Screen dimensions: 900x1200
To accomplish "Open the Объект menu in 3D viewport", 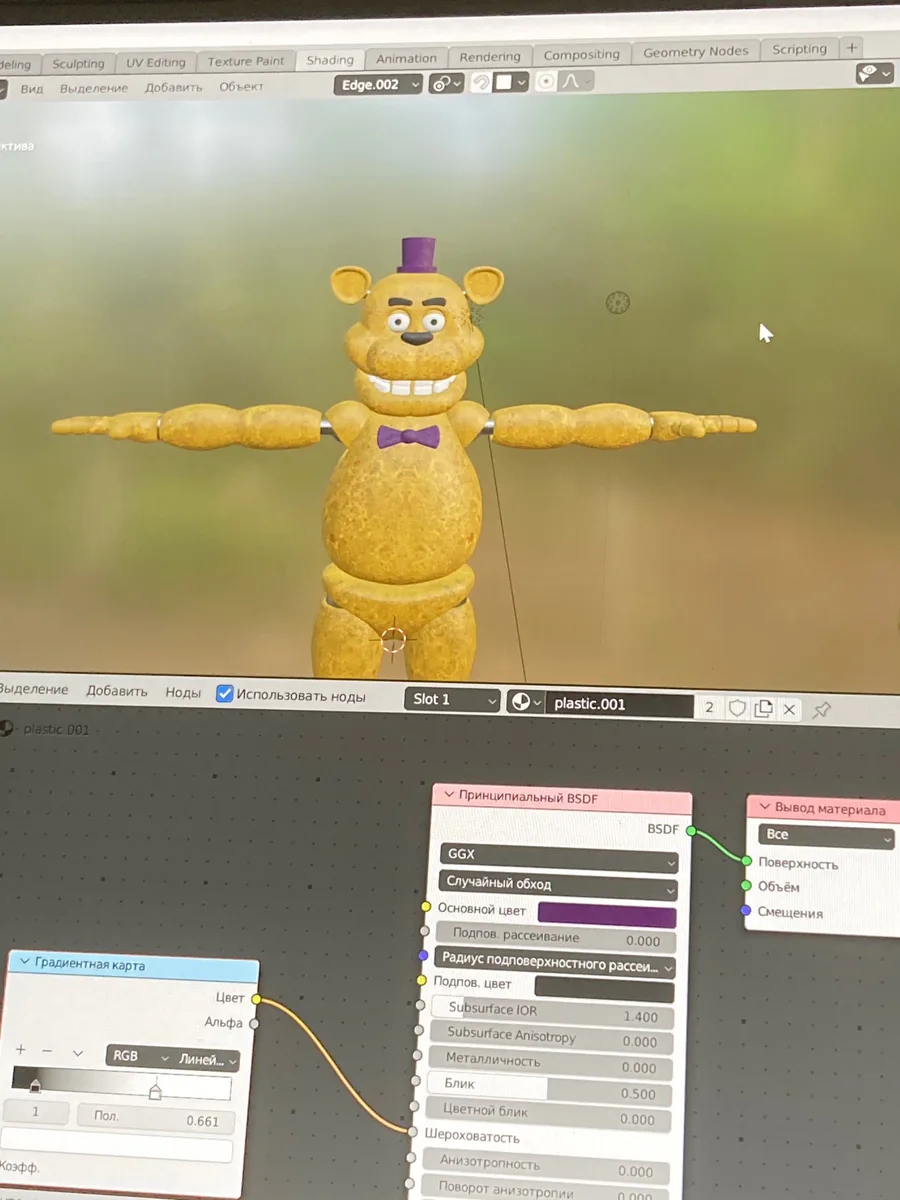I will click(241, 87).
